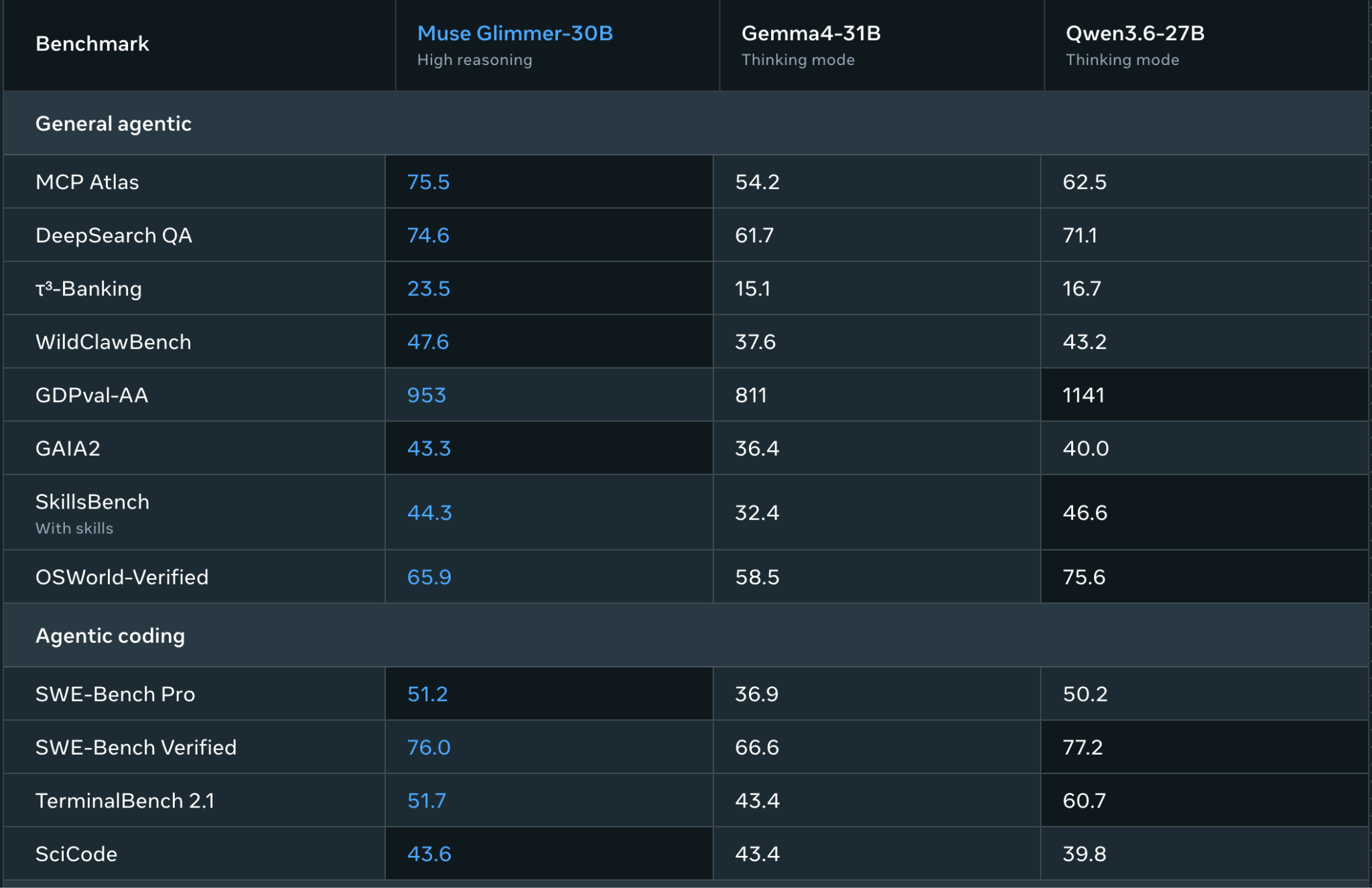Click the 62.5 Qwen MCP Atlas score
Screen dimensions: 1372x888
coord(1085,182)
